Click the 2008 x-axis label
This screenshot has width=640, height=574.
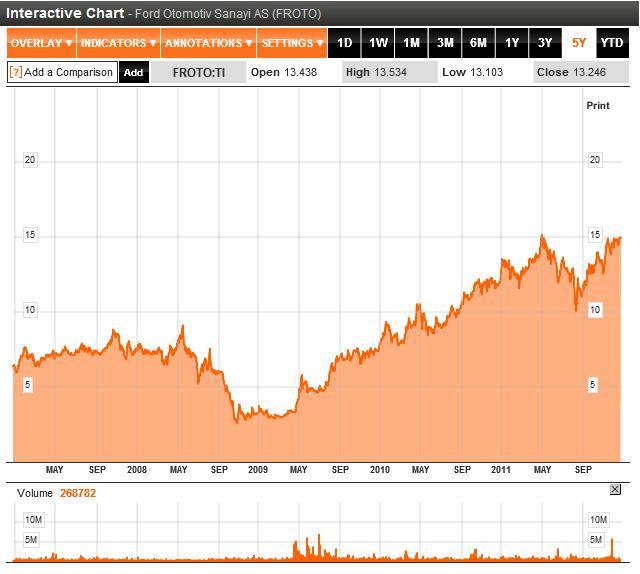(x=137, y=469)
